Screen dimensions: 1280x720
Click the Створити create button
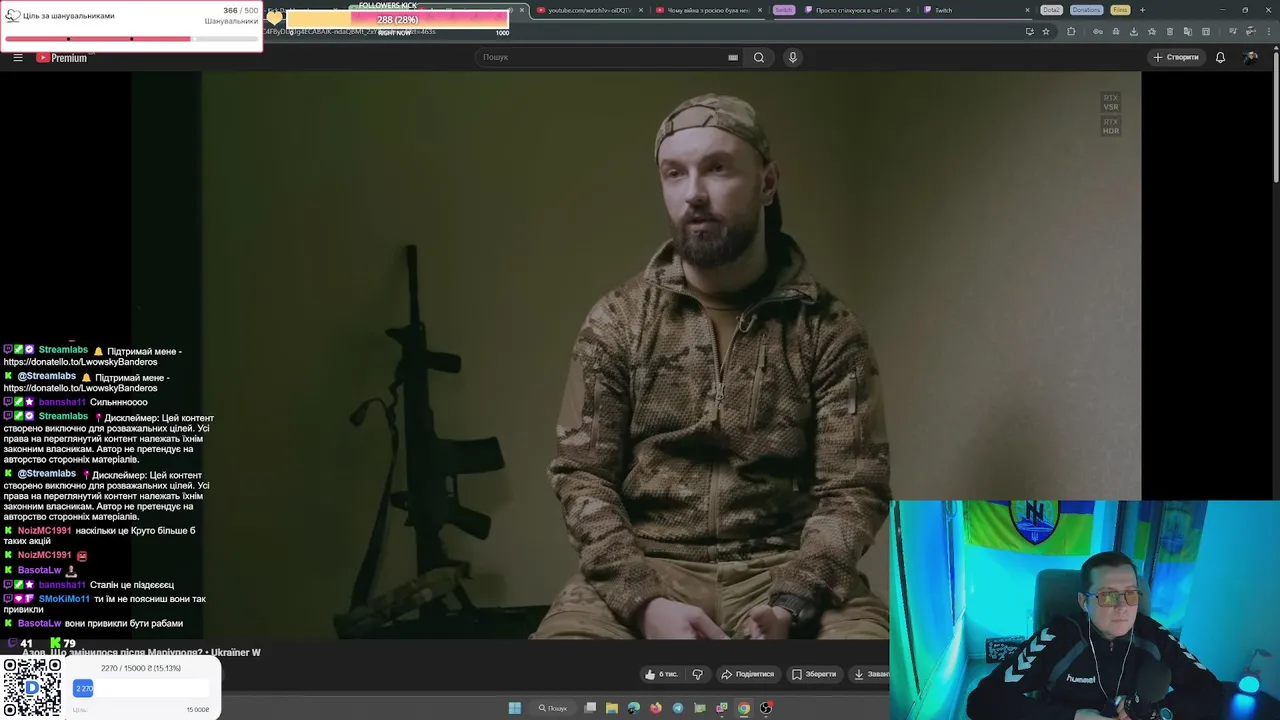point(1176,57)
